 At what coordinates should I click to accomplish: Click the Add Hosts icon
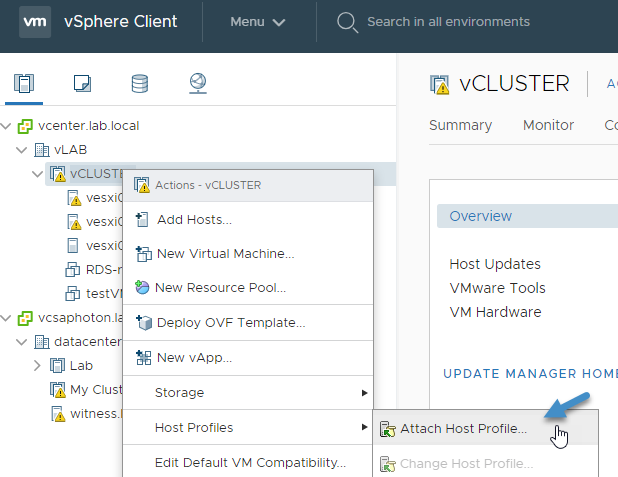142,220
